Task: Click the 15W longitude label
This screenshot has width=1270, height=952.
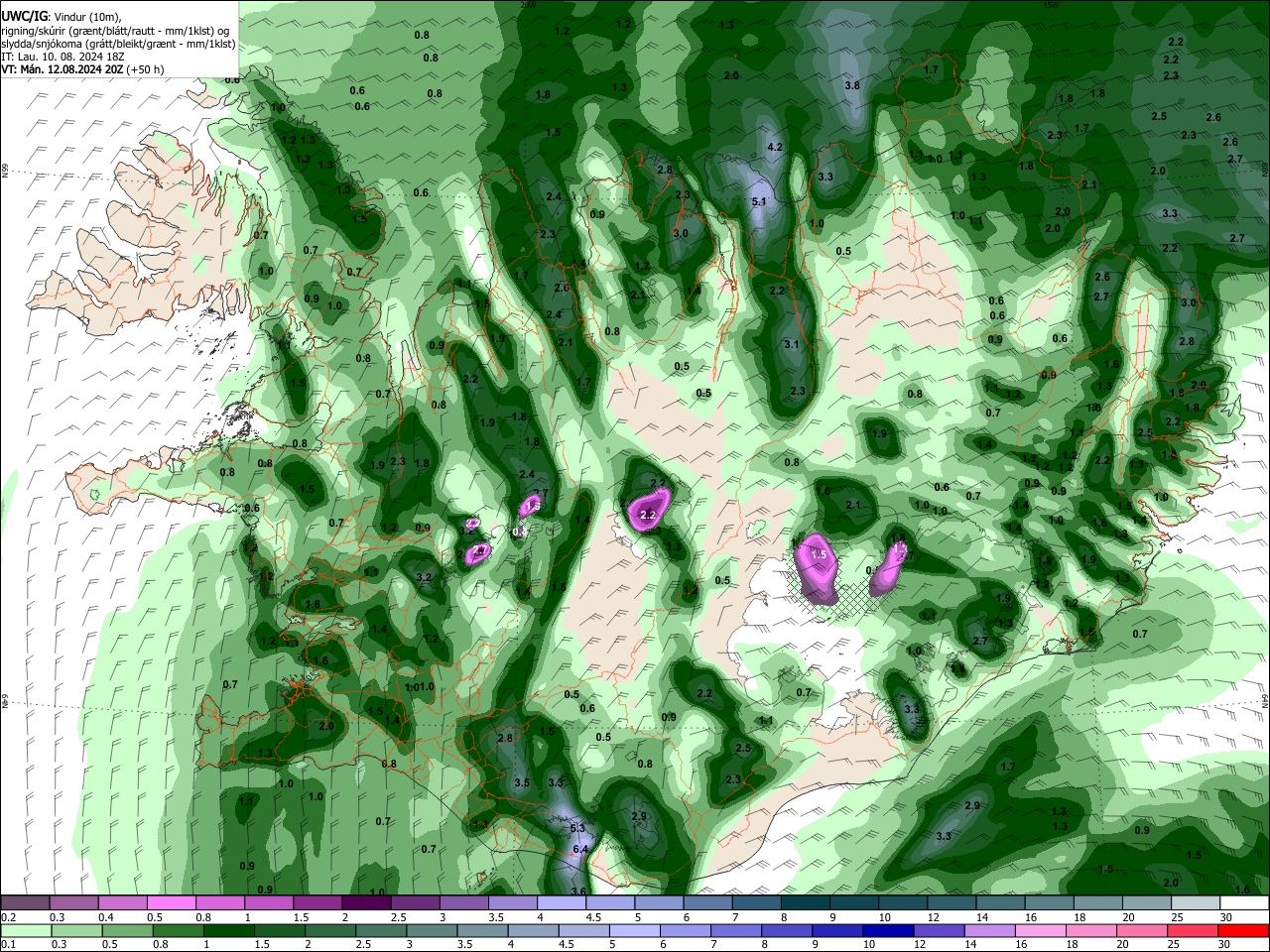Action: coord(1053,5)
